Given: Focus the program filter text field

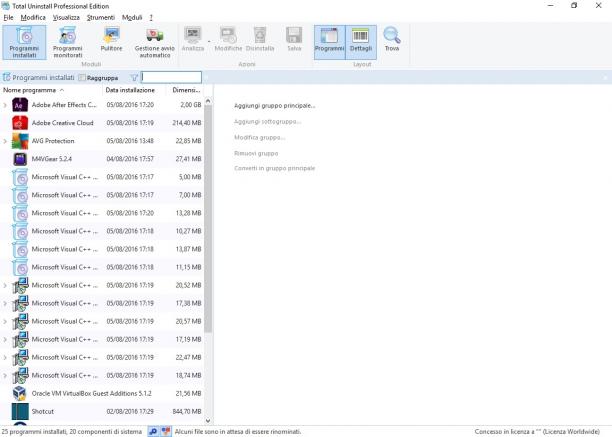Looking at the screenshot, I should (x=171, y=77).
